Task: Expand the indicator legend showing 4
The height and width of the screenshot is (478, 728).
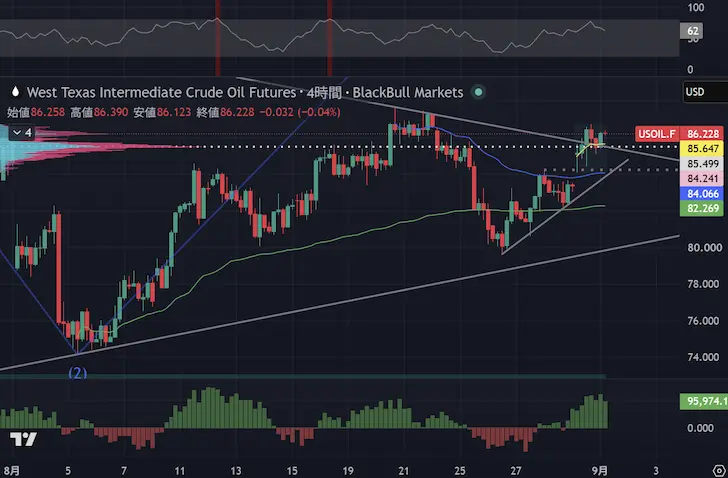Action: pyautogui.click(x=22, y=133)
